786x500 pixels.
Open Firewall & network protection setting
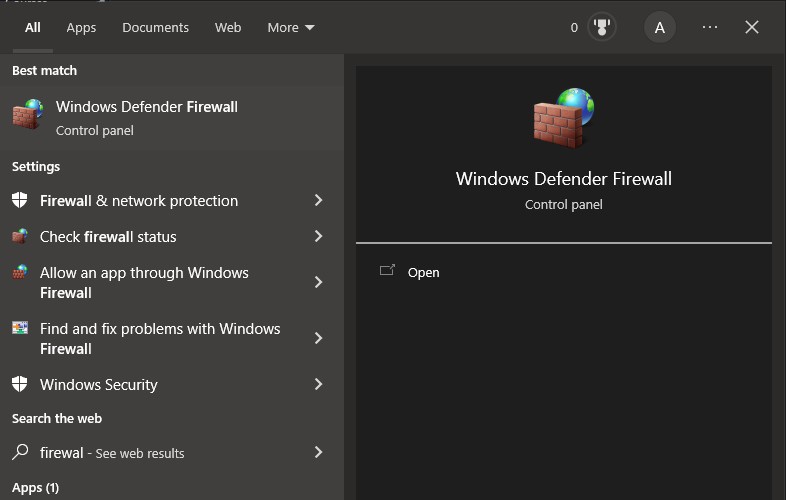[139, 201]
